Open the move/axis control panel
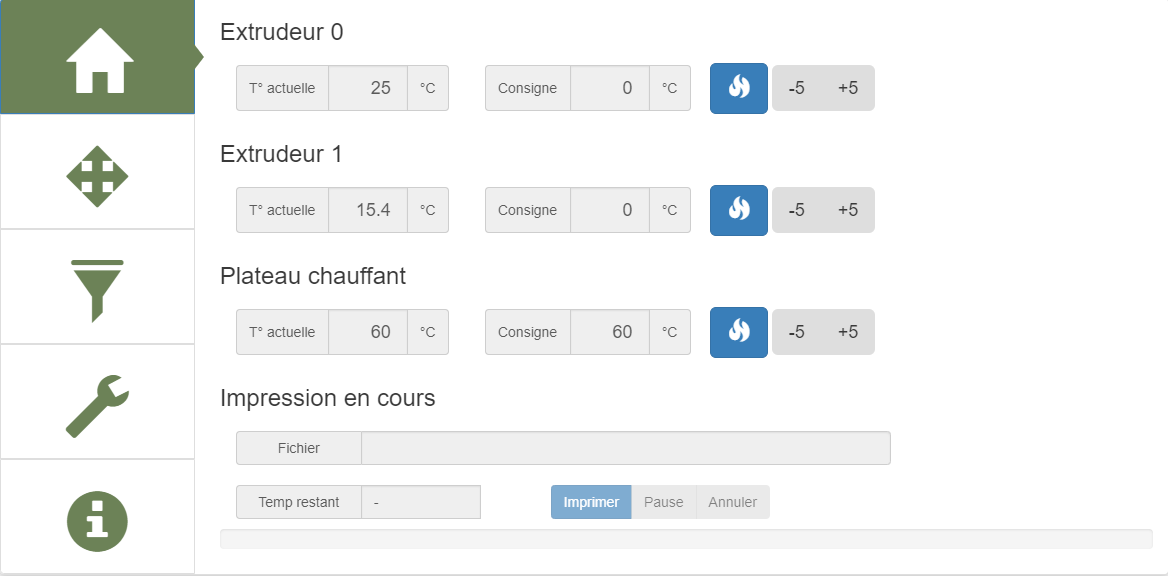 [97, 176]
